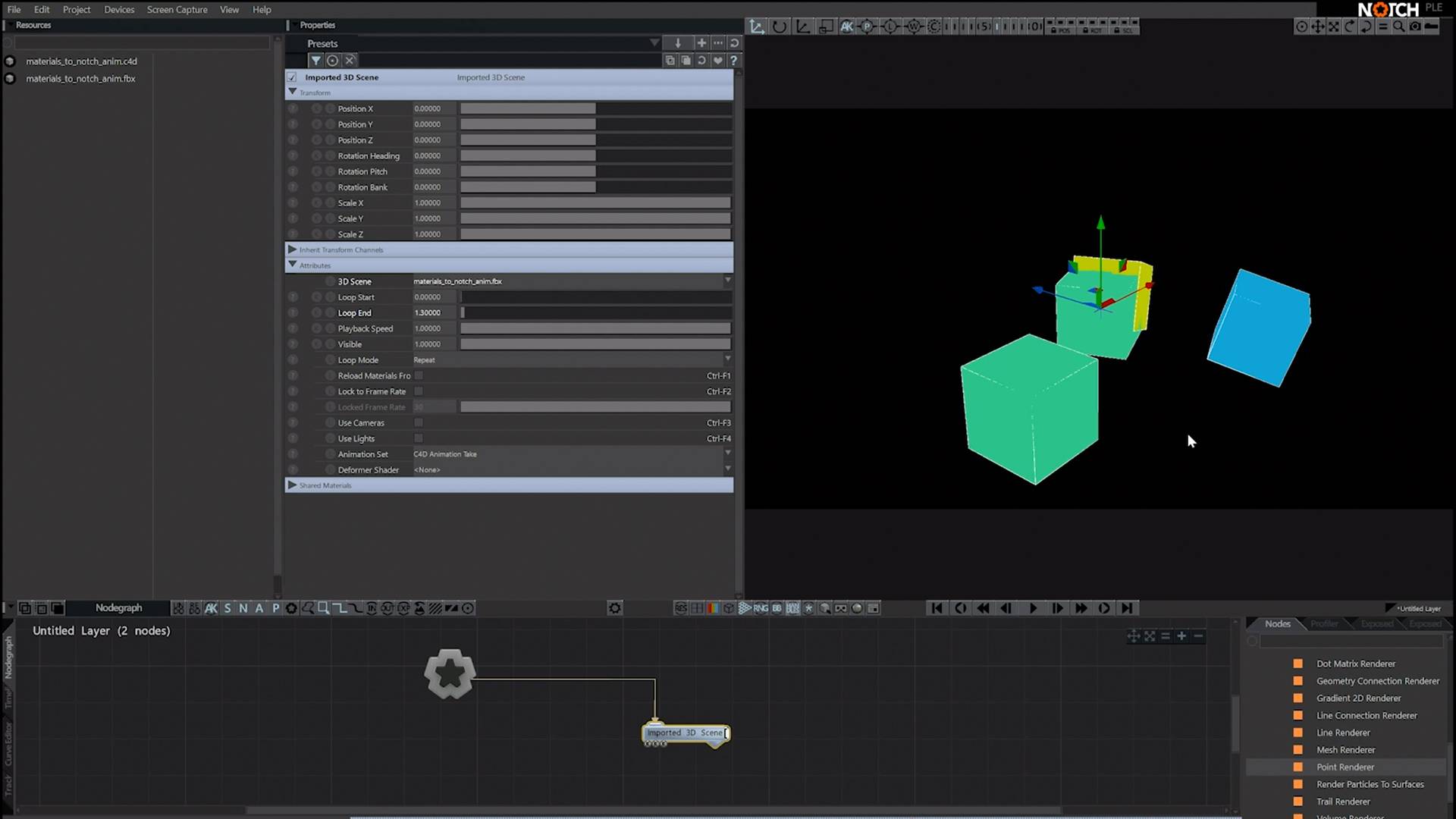The width and height of the screenshot is (1456, 819).
Task: Tick the Reload Materials From checkbox
Action: point(419,375)
